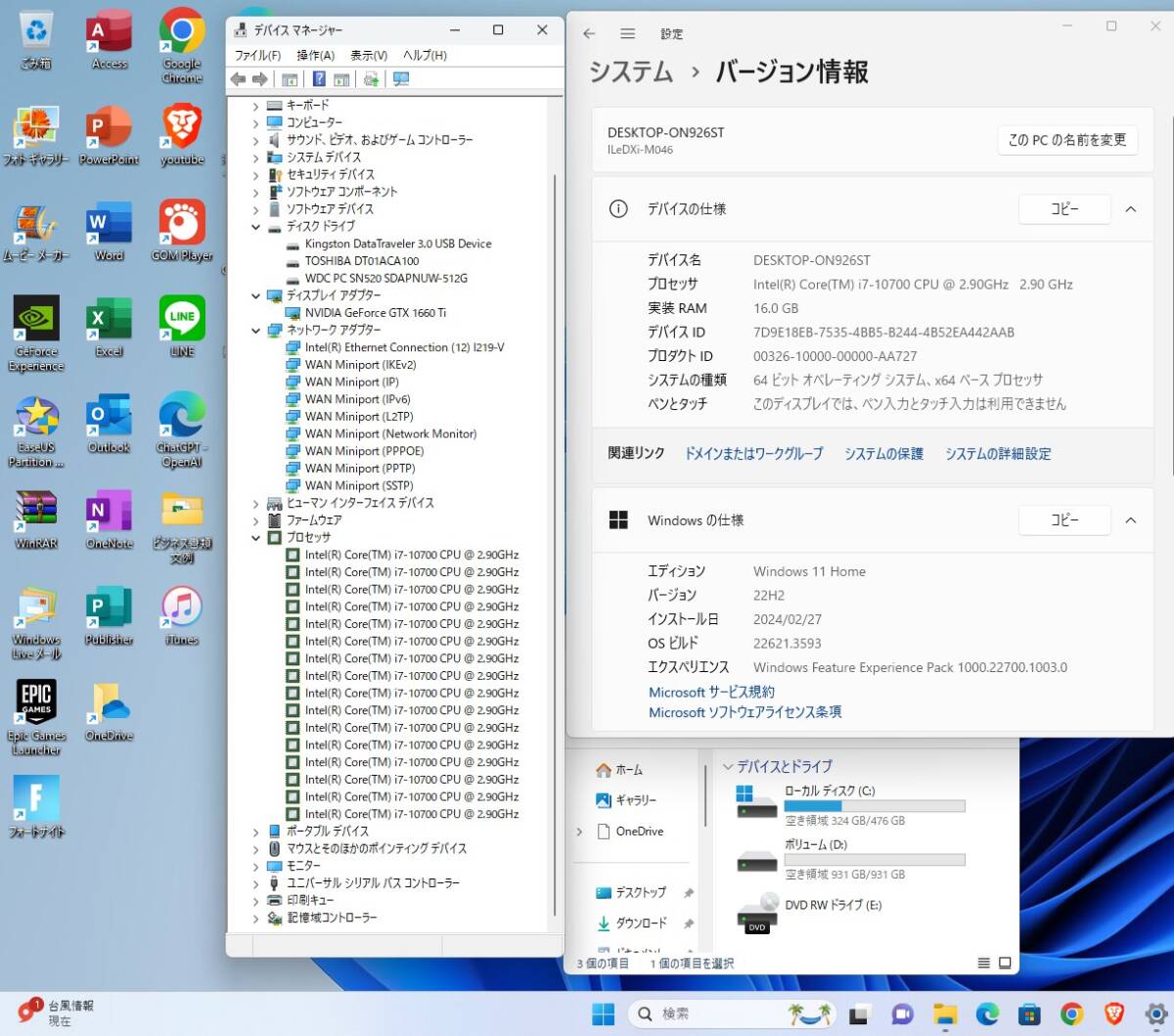Viewport: 1174px width, 1036px height.
Task: Open the システムの詳細設定 link
Action: (998, 454)
